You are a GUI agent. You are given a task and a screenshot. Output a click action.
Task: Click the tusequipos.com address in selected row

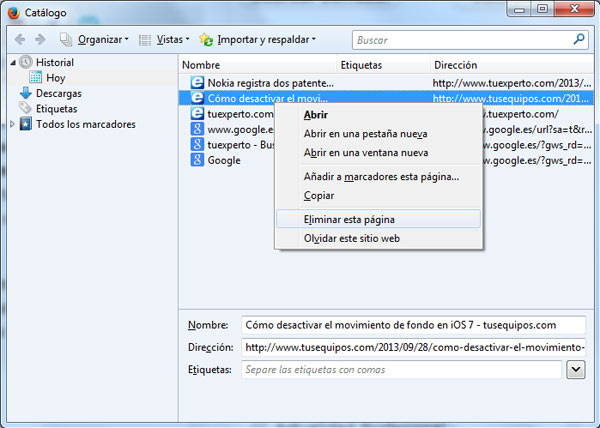pos(511,98)
